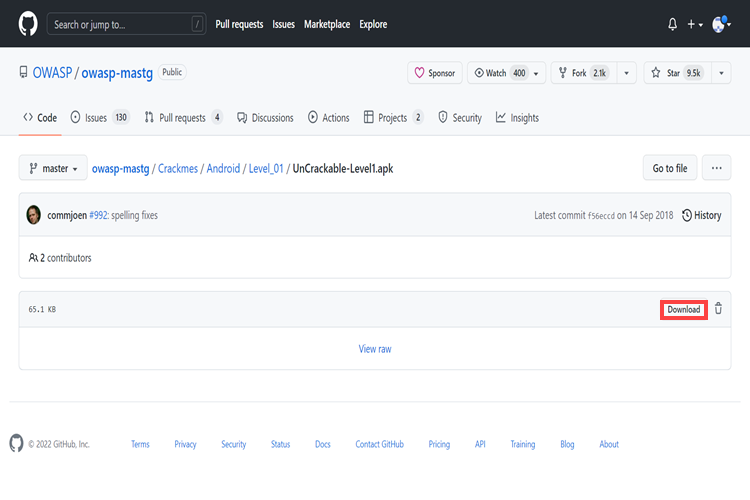The image size is (750, 500).
Task: Open commit f56eccd
Action: click(601, 216)
